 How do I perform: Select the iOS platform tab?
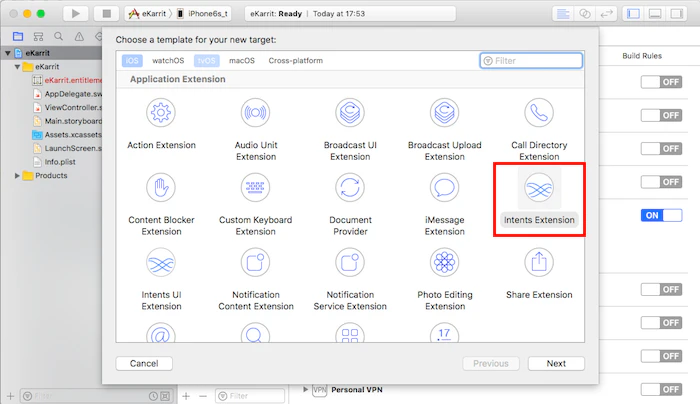coord(132,60)
